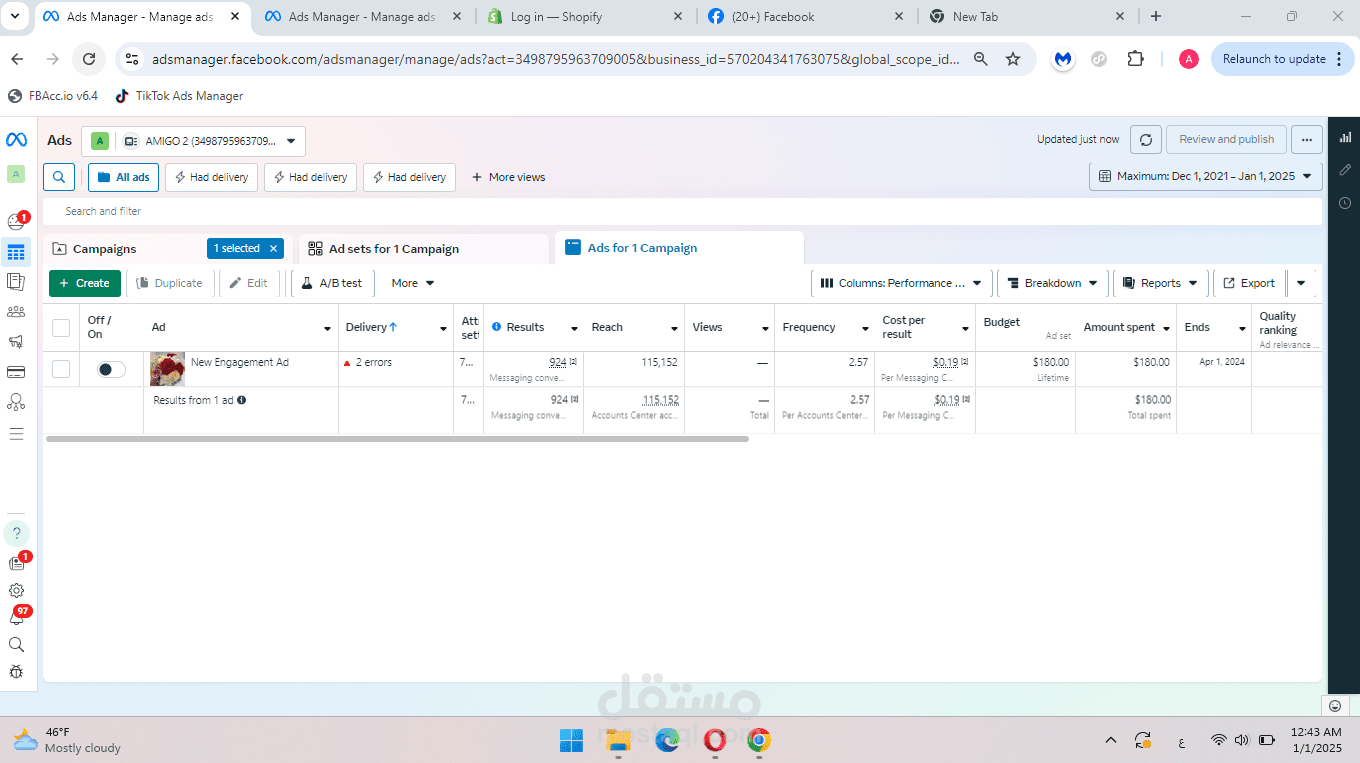Viewport: 1360px width, 763px height.
Task: Click the Report a problem bug icon
Action: (16, 672)
